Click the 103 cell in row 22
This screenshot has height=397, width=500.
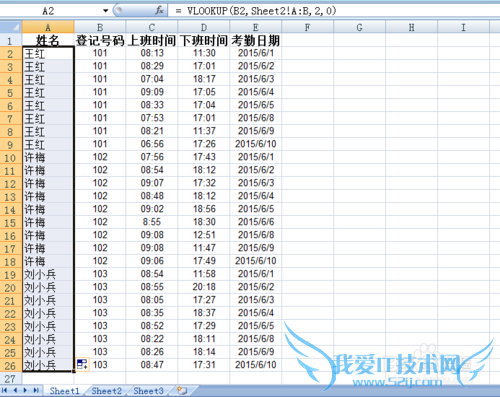point(100,313)
